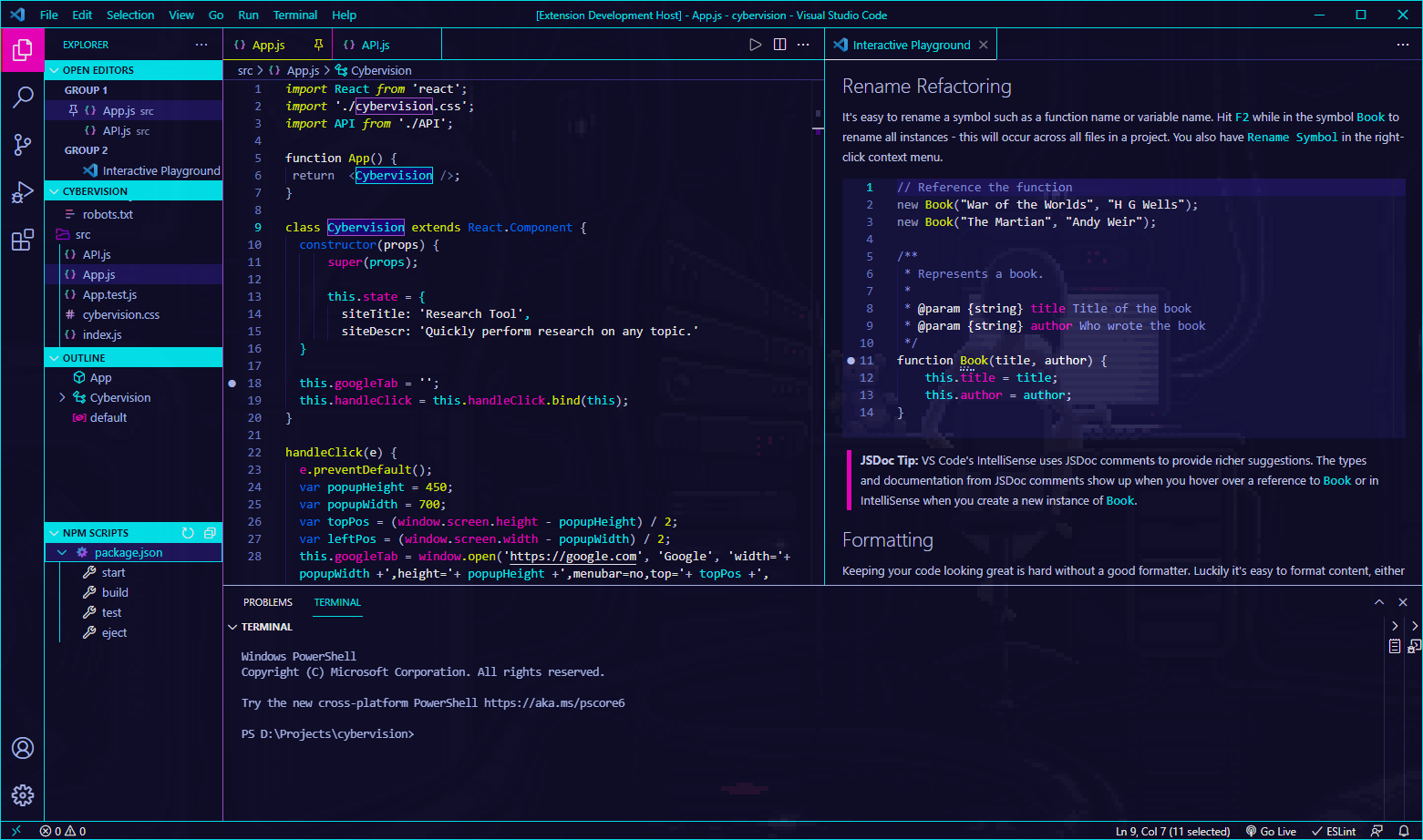Open robots.txt in Explorer
Screen dimensions: 1423x840
click(x=108, y=214)
